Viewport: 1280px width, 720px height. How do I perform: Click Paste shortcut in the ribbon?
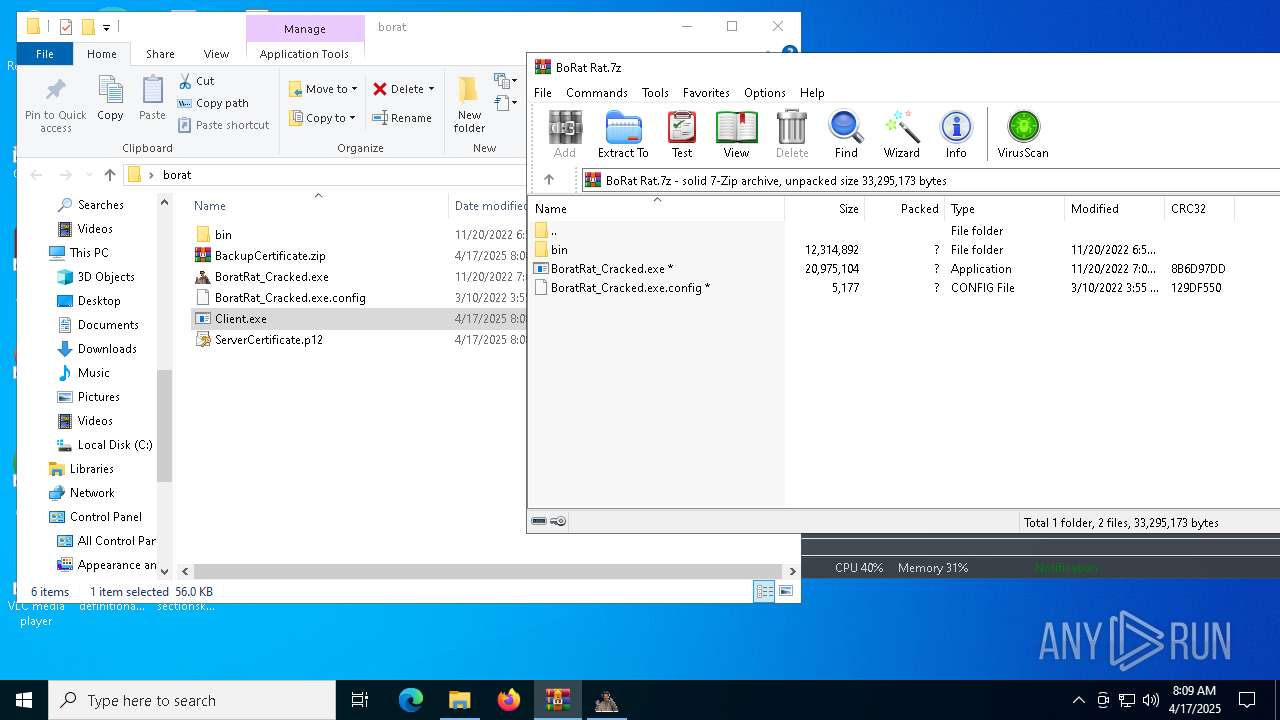click(224, 125)
